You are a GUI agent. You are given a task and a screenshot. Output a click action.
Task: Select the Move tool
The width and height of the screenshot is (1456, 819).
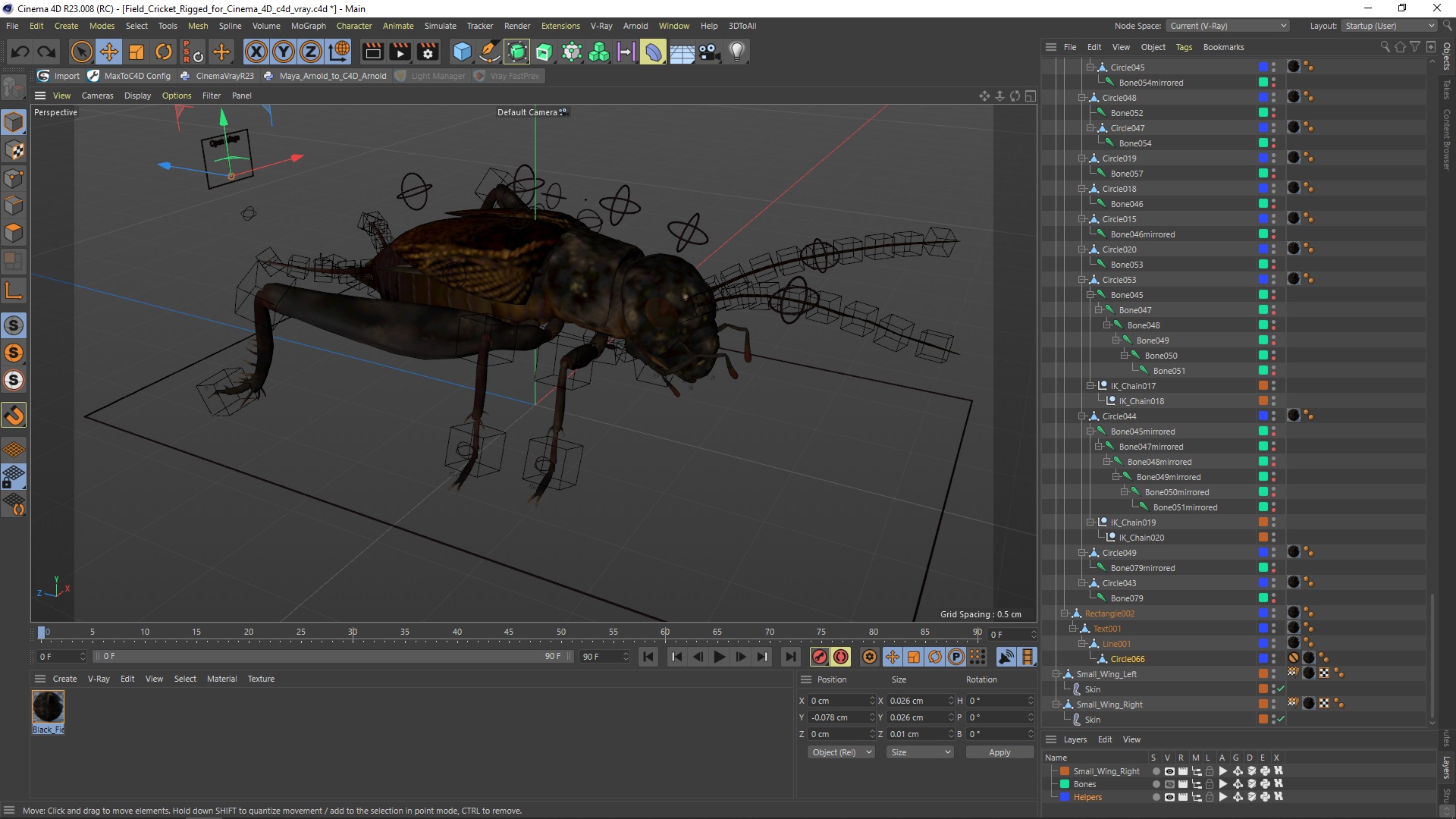tap(109, 52)
